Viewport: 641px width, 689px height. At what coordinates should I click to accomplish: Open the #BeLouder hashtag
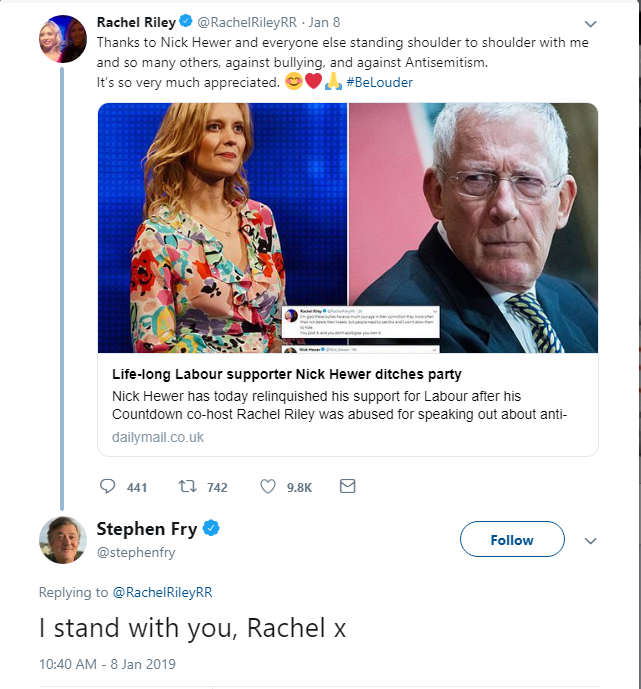(379, 81)
